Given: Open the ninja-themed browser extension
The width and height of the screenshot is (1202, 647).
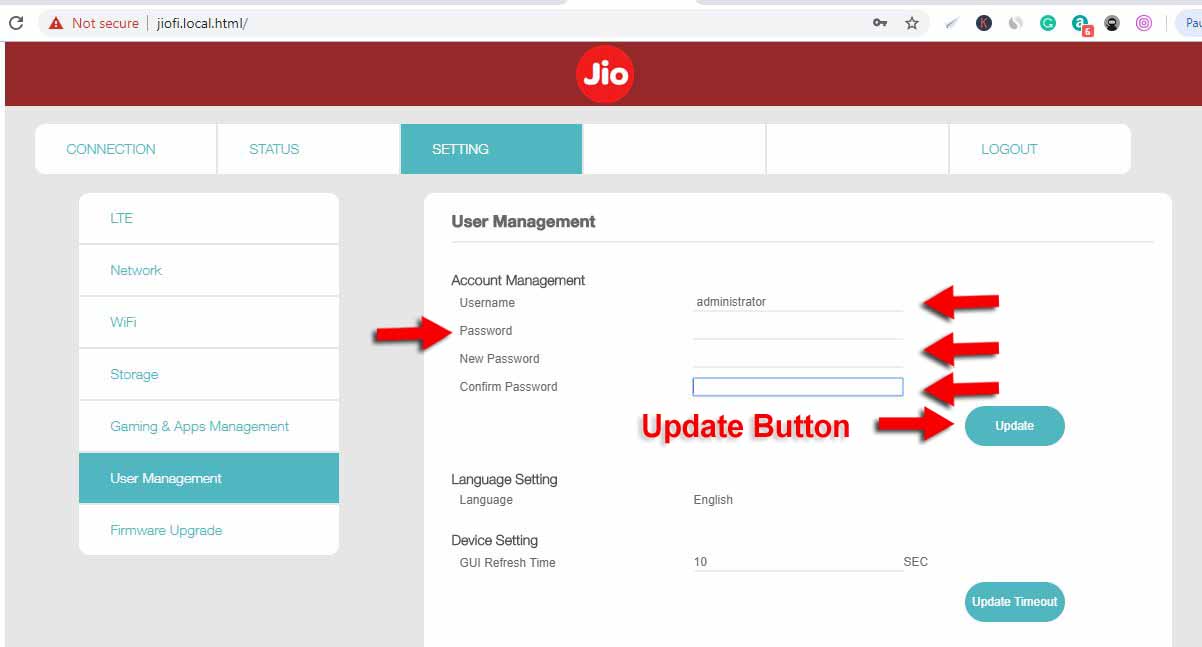Looking at the screenshot, I should (x=1112, y=22).
